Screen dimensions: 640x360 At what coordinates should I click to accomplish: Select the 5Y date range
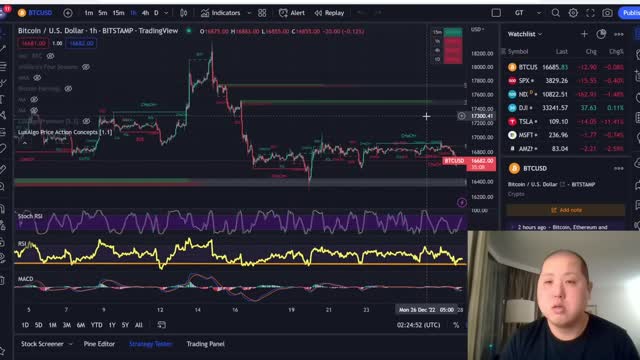coord(125,325)
